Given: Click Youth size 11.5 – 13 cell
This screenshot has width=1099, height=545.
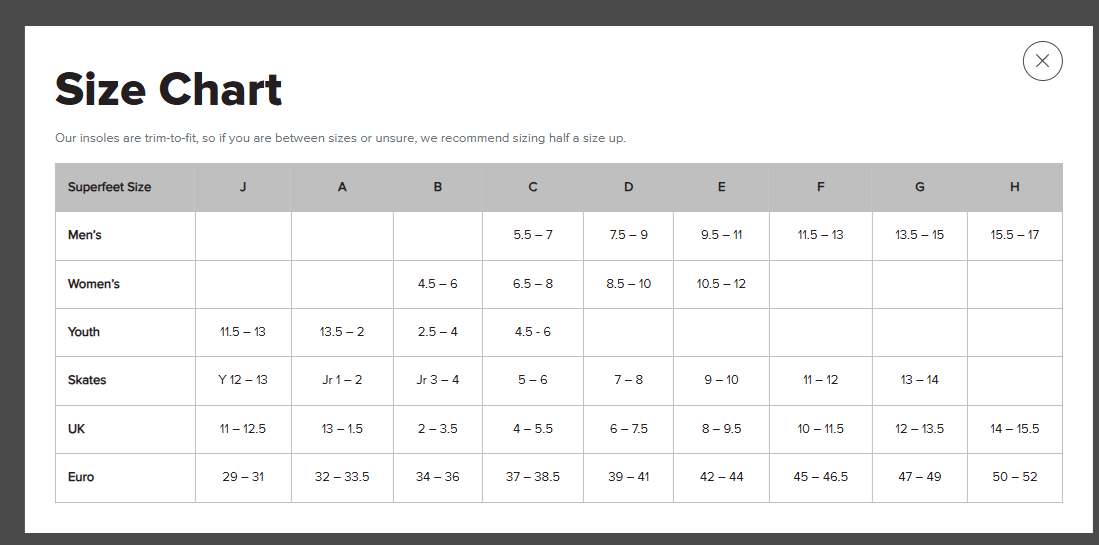Looking at the screenshot, I should [x=243, y=332].
